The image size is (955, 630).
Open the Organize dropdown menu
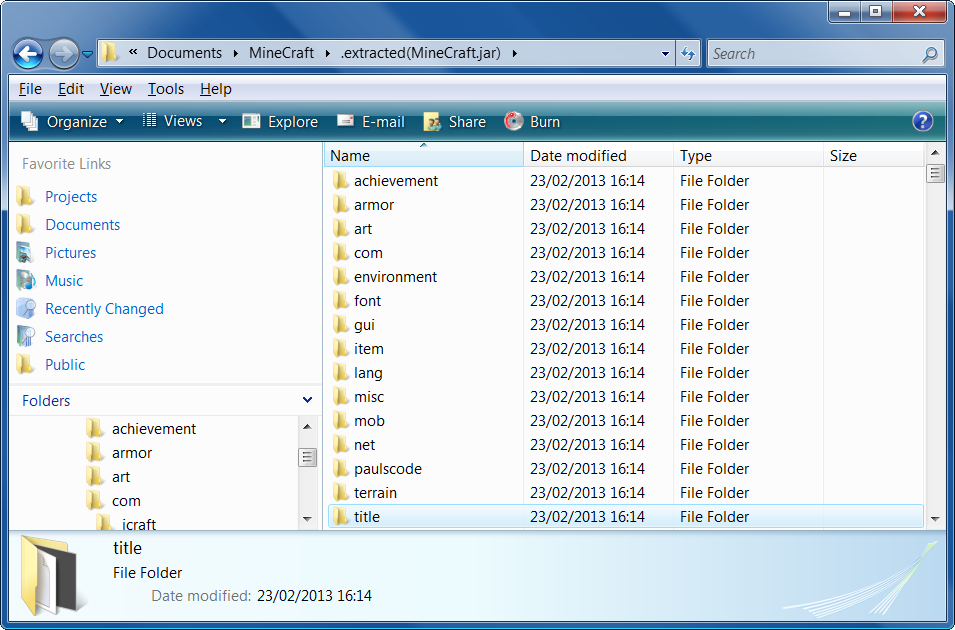73,122
